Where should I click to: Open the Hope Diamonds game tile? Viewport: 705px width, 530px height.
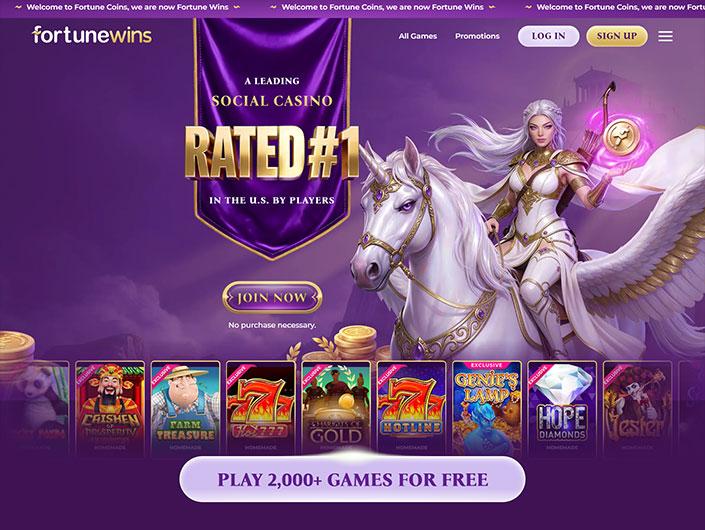click(562, 408)
